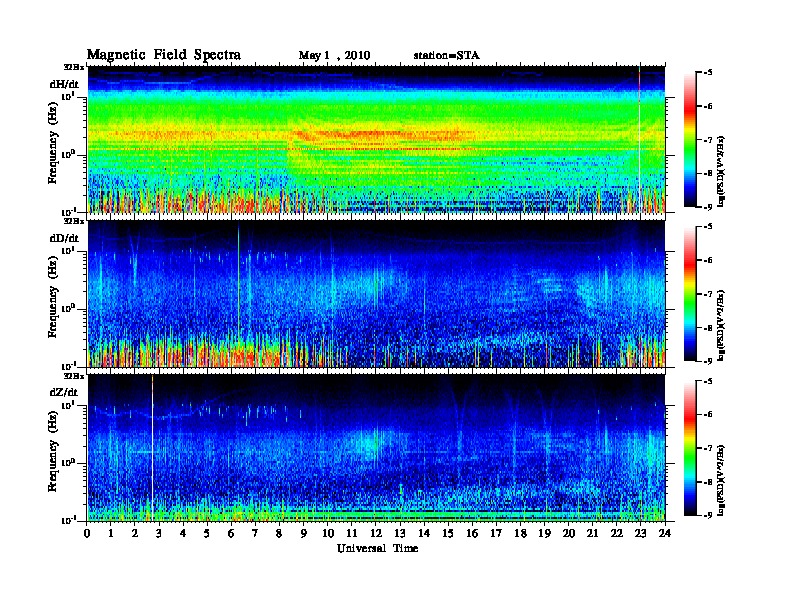Click hour 16 on the time axis

point(472,534)
